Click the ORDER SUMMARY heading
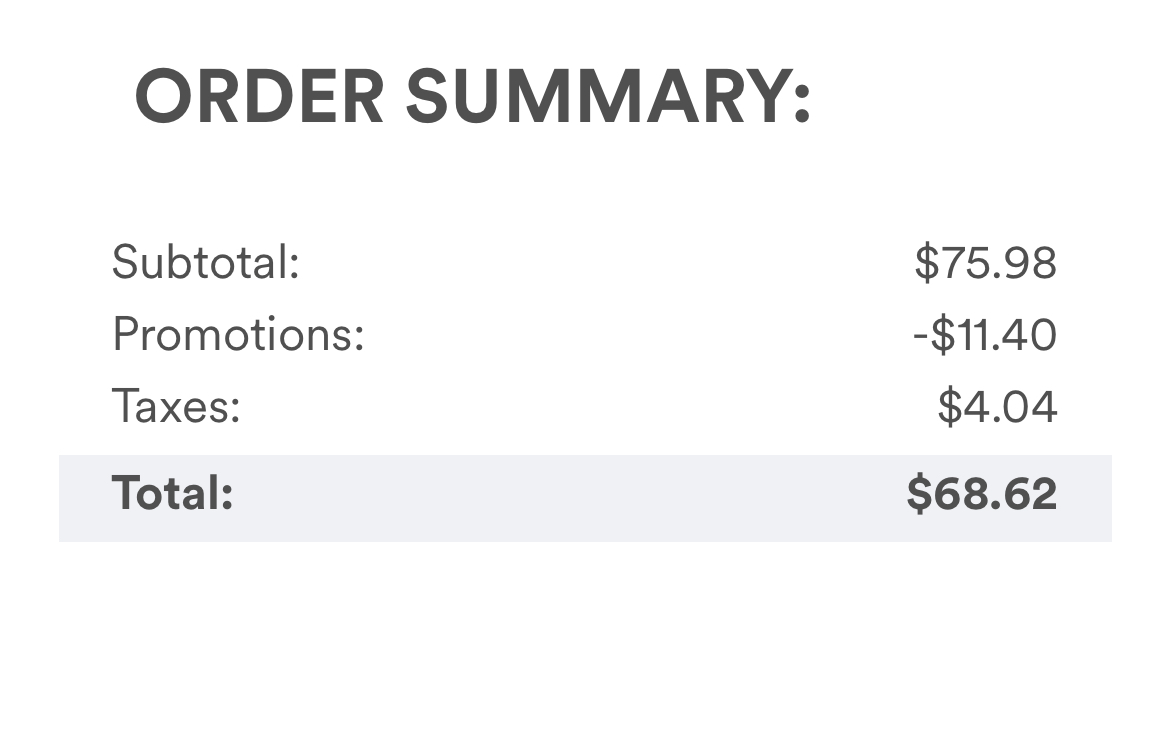The height and width of the screenshot is (738, 1170). [x=472, y=97]
